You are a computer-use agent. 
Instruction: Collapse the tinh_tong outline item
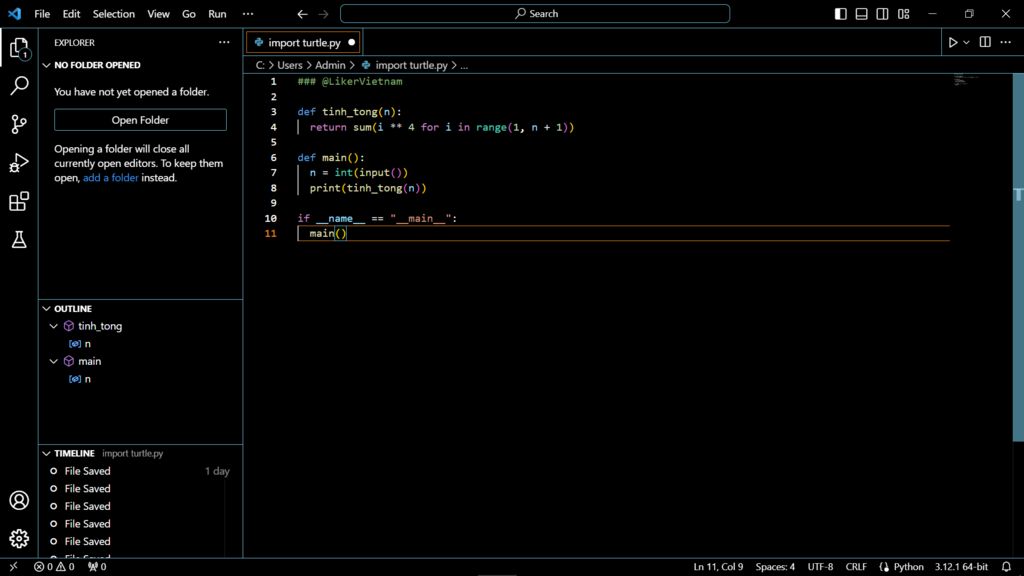click(54, 326)
